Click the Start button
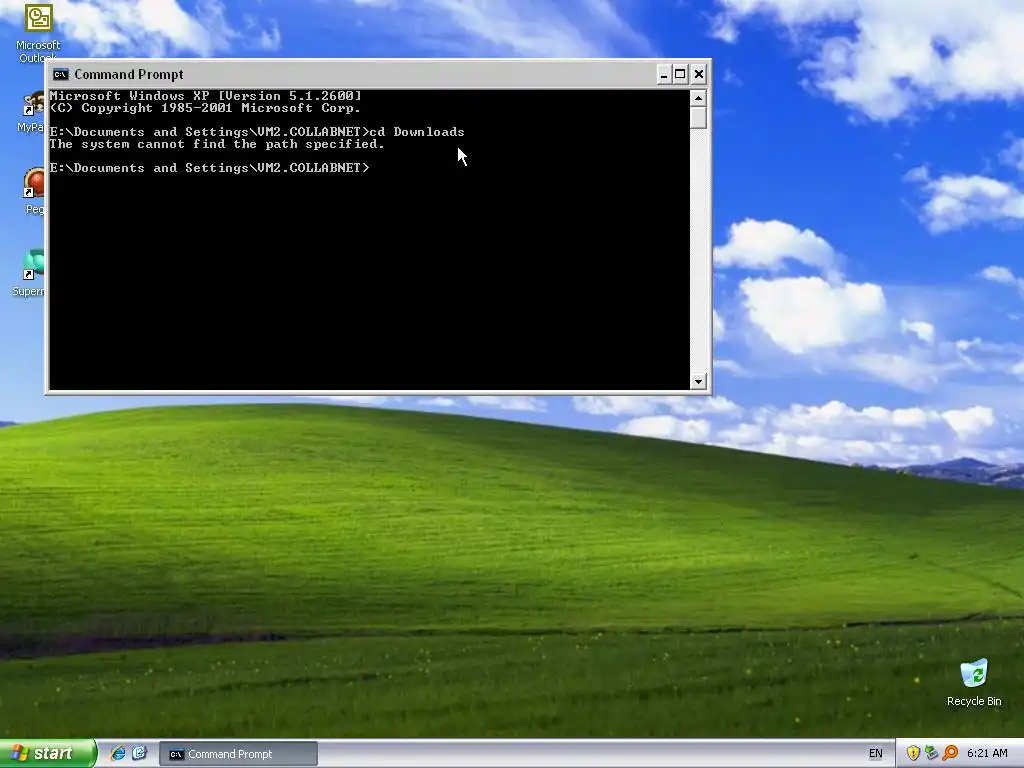 (x=47, y=754)
